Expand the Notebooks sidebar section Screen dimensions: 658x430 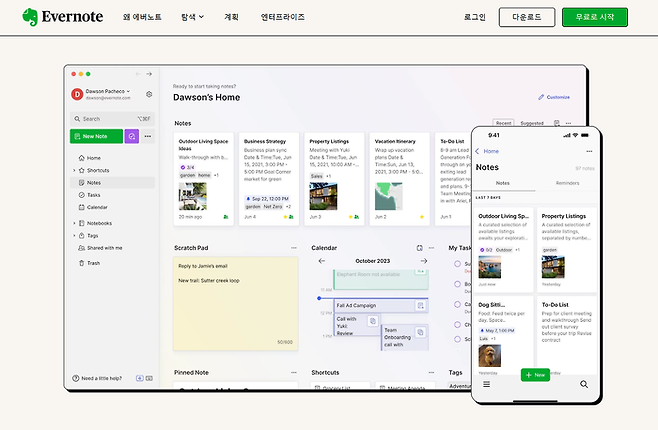pos(74,223)
